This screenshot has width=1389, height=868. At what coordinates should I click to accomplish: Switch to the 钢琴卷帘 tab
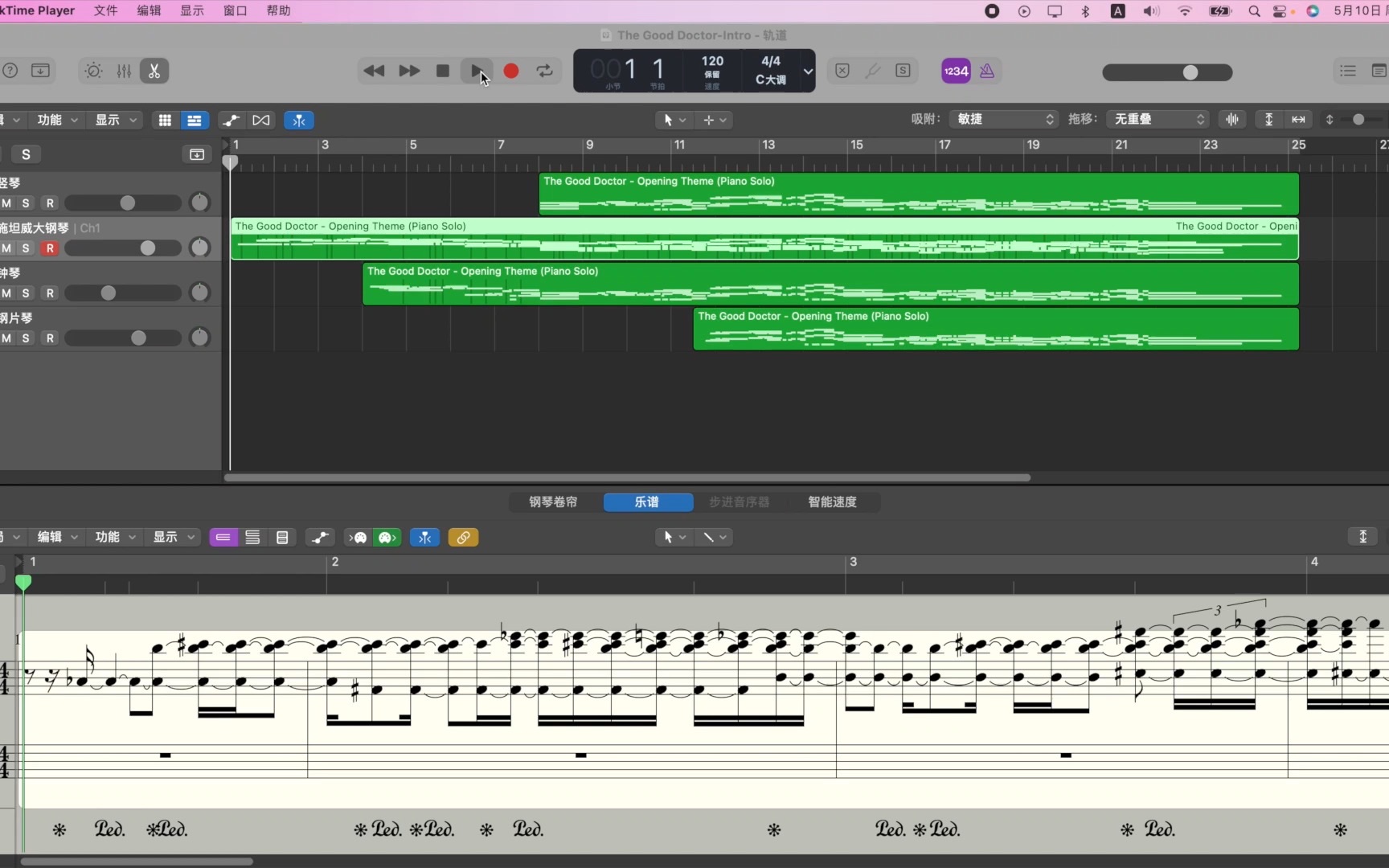pyautogui.click(x=553, y=502)
